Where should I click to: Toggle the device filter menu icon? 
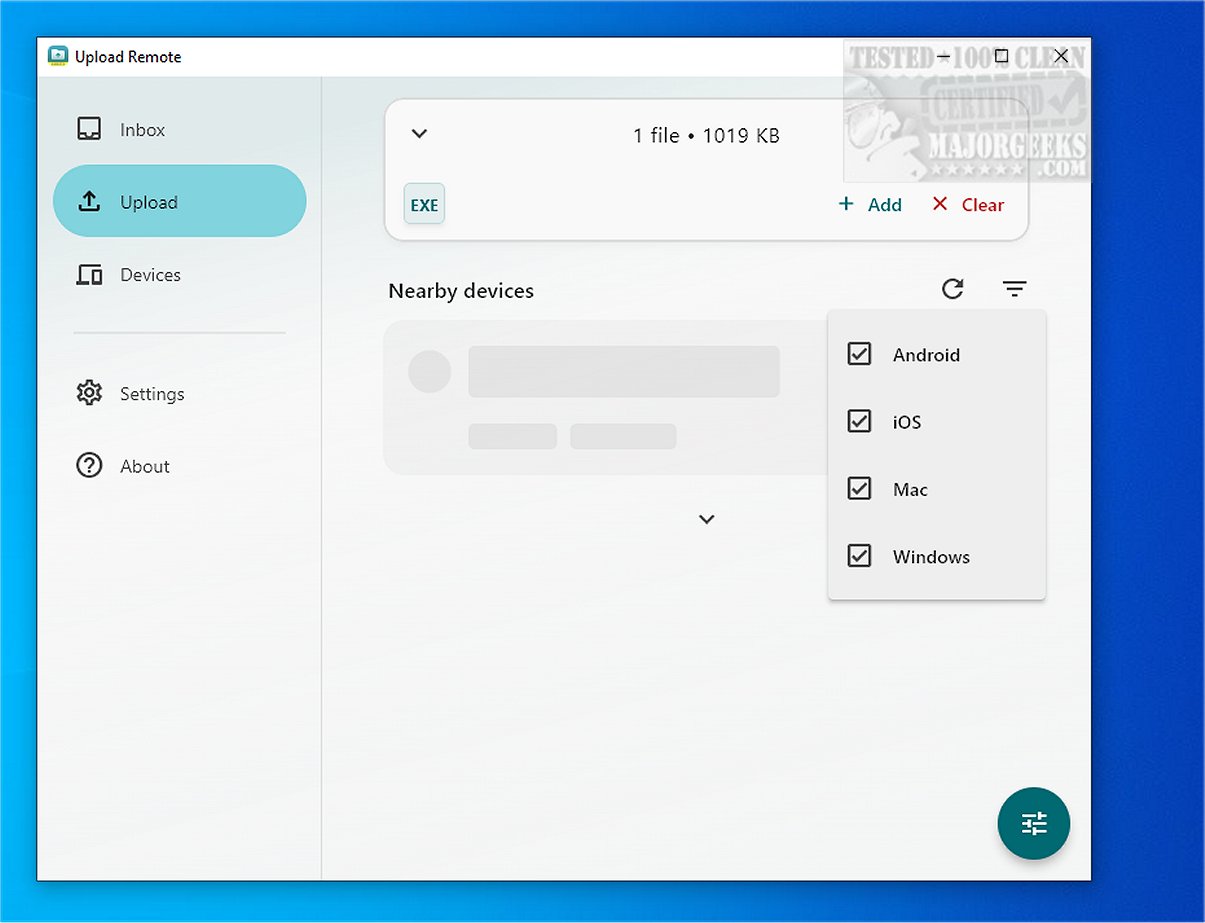pos(1015,289)
